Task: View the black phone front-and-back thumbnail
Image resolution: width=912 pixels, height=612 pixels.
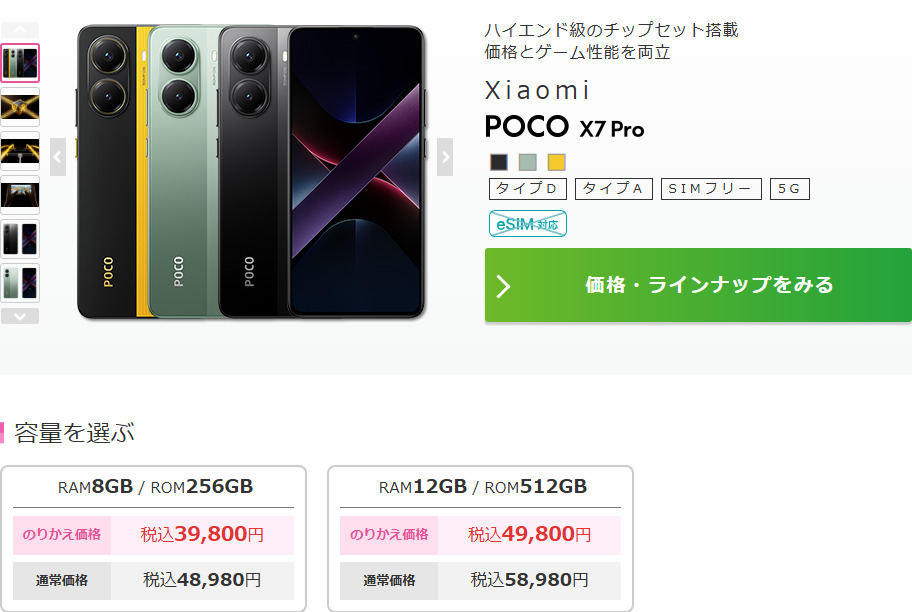Action: click(x=20, y=239)
